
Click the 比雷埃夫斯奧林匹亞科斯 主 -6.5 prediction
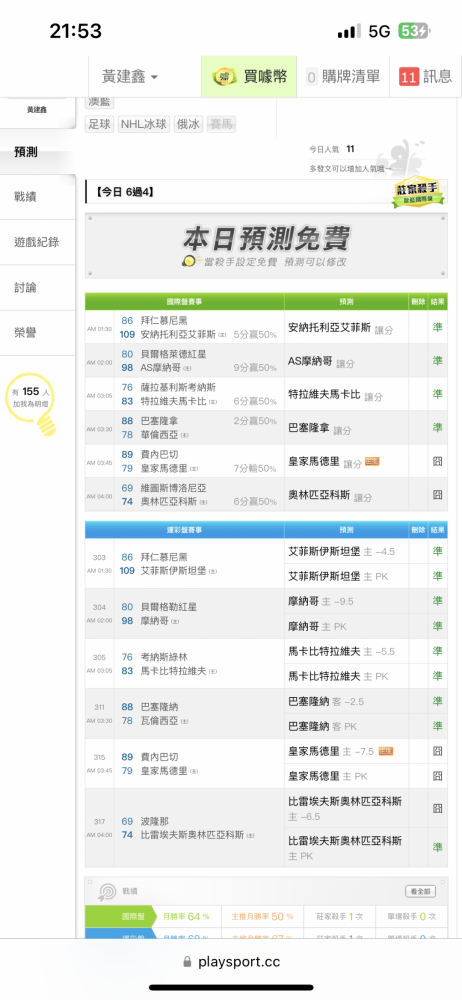pos(345,809)
